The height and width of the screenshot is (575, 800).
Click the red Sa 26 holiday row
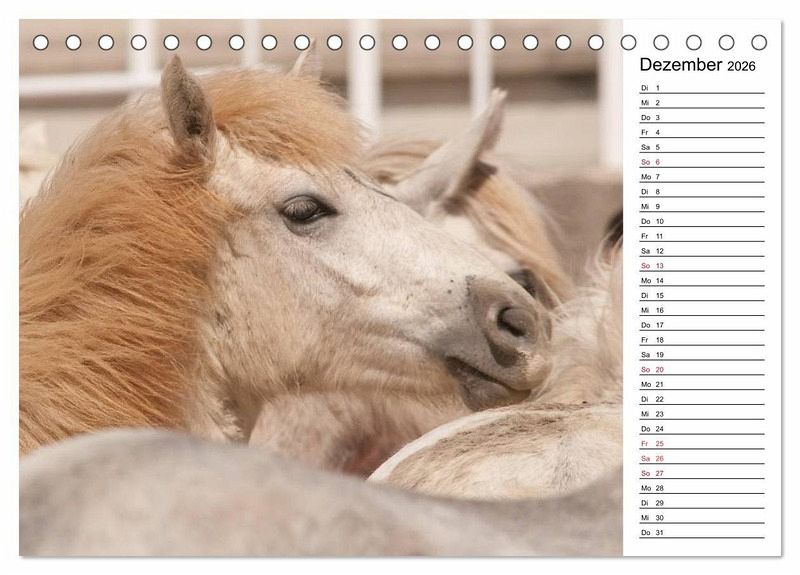point(701,458)
